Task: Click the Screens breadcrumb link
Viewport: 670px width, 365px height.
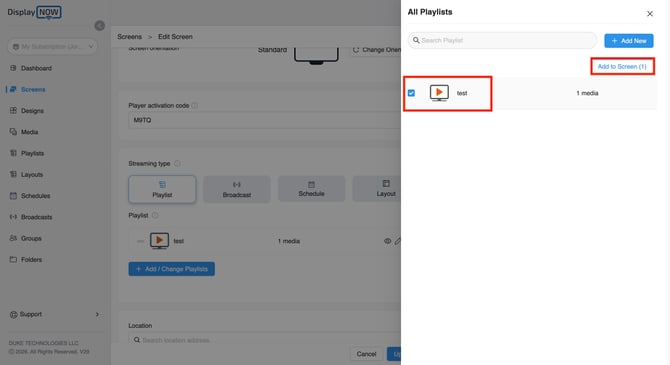Action: (129, 37)
